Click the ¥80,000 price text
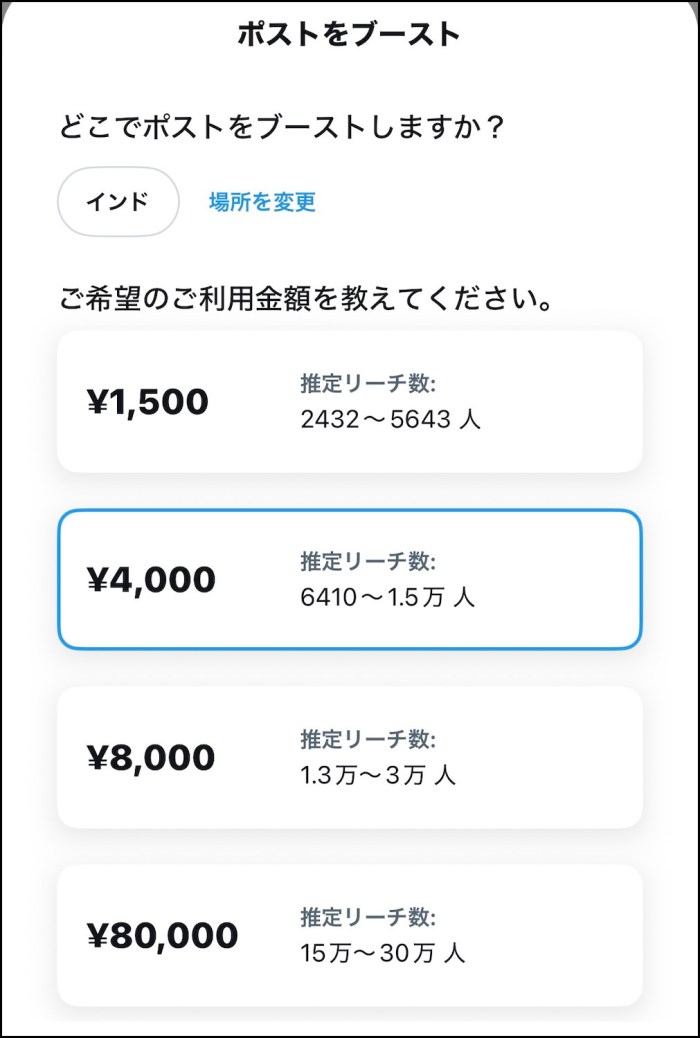This screenshot has width=700, height=1038. pos(162,936)
